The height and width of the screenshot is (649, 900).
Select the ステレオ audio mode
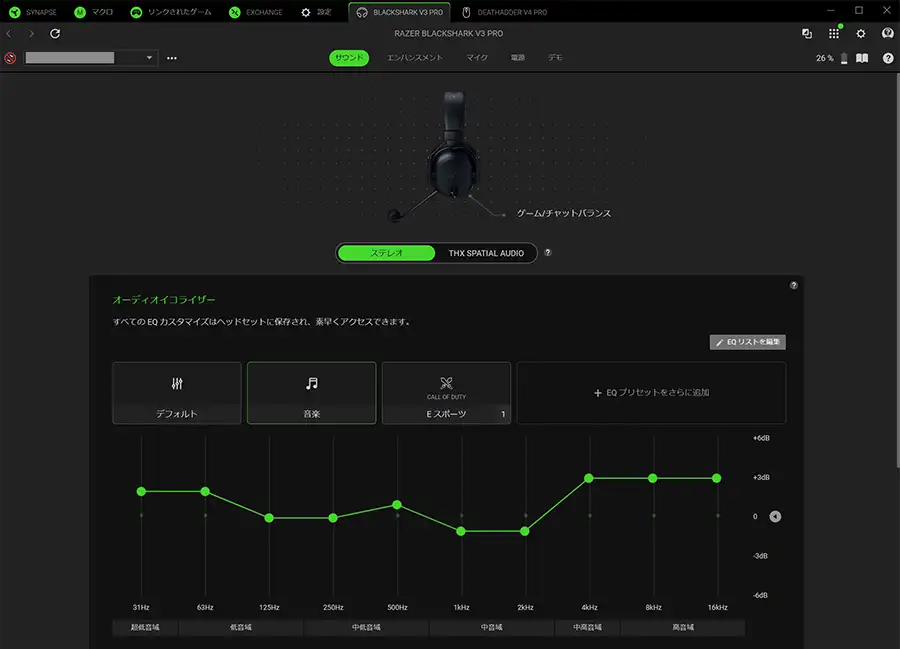tap(386, 253)
